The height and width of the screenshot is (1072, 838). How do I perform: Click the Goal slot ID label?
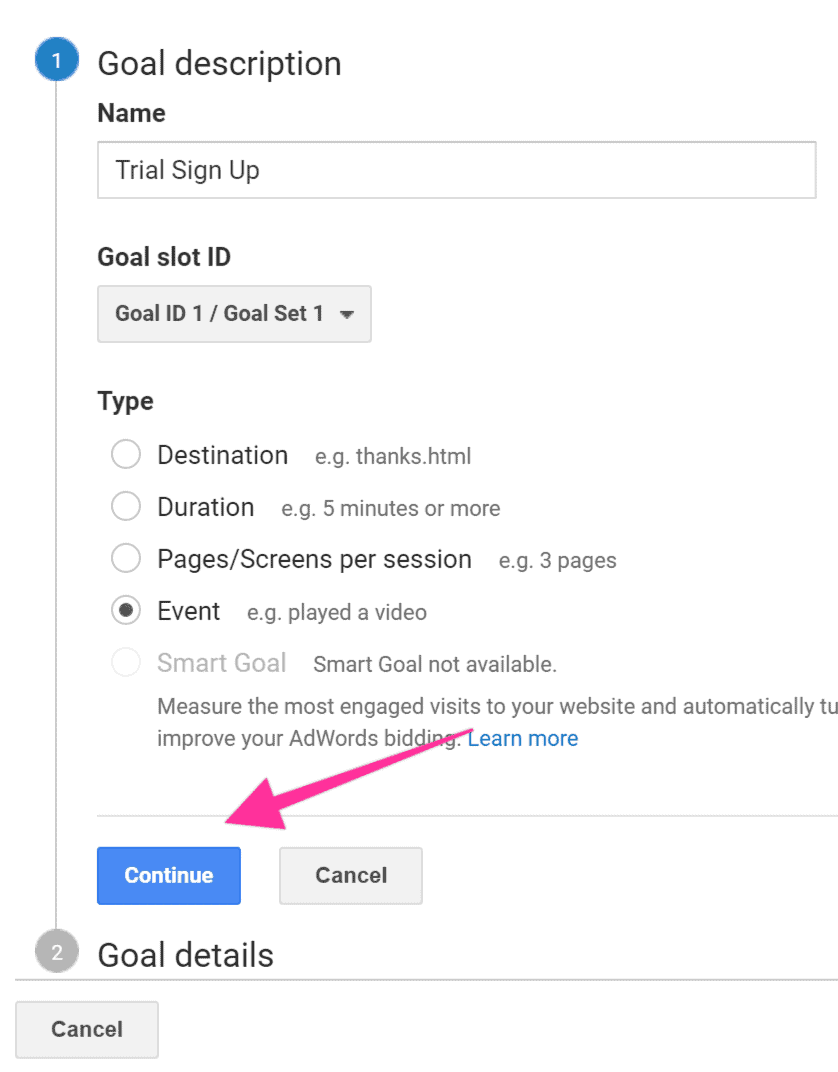click(163, 257)
